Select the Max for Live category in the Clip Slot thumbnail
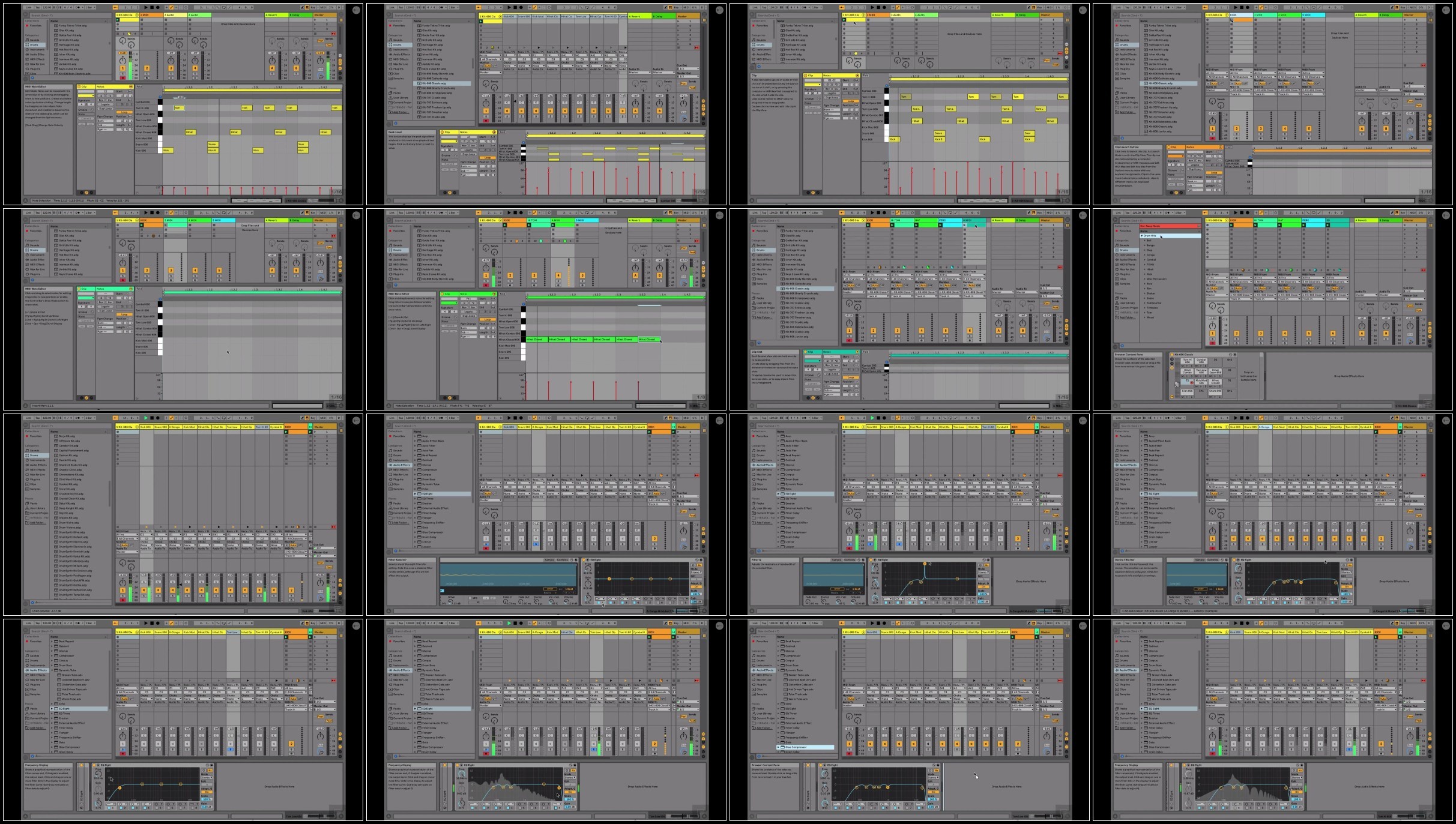Screen dimensions: 1456x824 pos(762,269)
